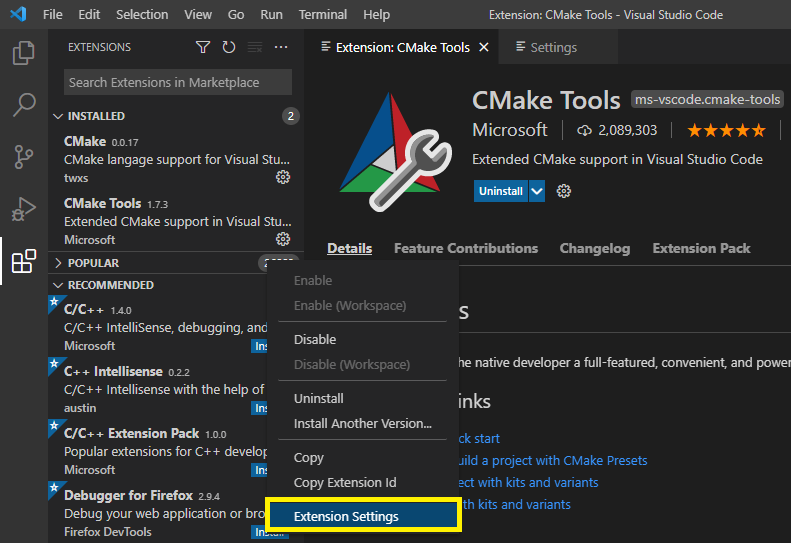The height and width of the screenshot is (543, 791).
Task: Refresh the extensions list
Action: point(229,47)
